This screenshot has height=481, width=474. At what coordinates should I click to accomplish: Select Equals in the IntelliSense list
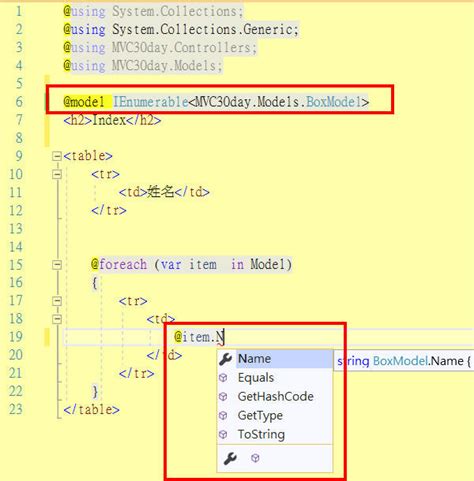256,378
